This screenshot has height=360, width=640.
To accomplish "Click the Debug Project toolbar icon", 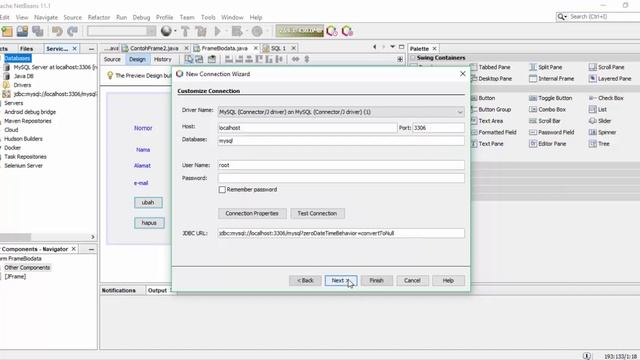I will point(237,31).
